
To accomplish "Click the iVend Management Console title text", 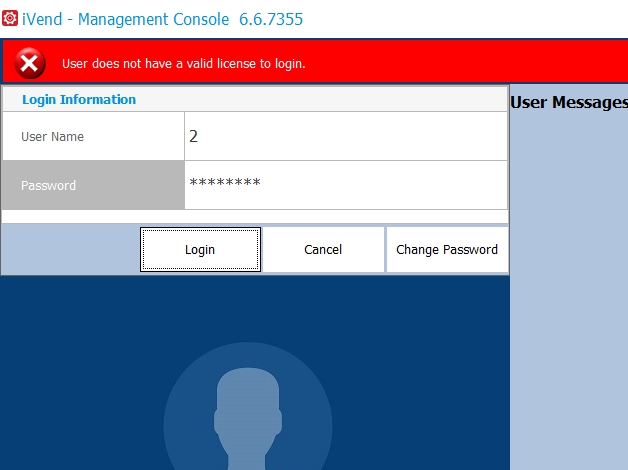I will coord(162,19).
